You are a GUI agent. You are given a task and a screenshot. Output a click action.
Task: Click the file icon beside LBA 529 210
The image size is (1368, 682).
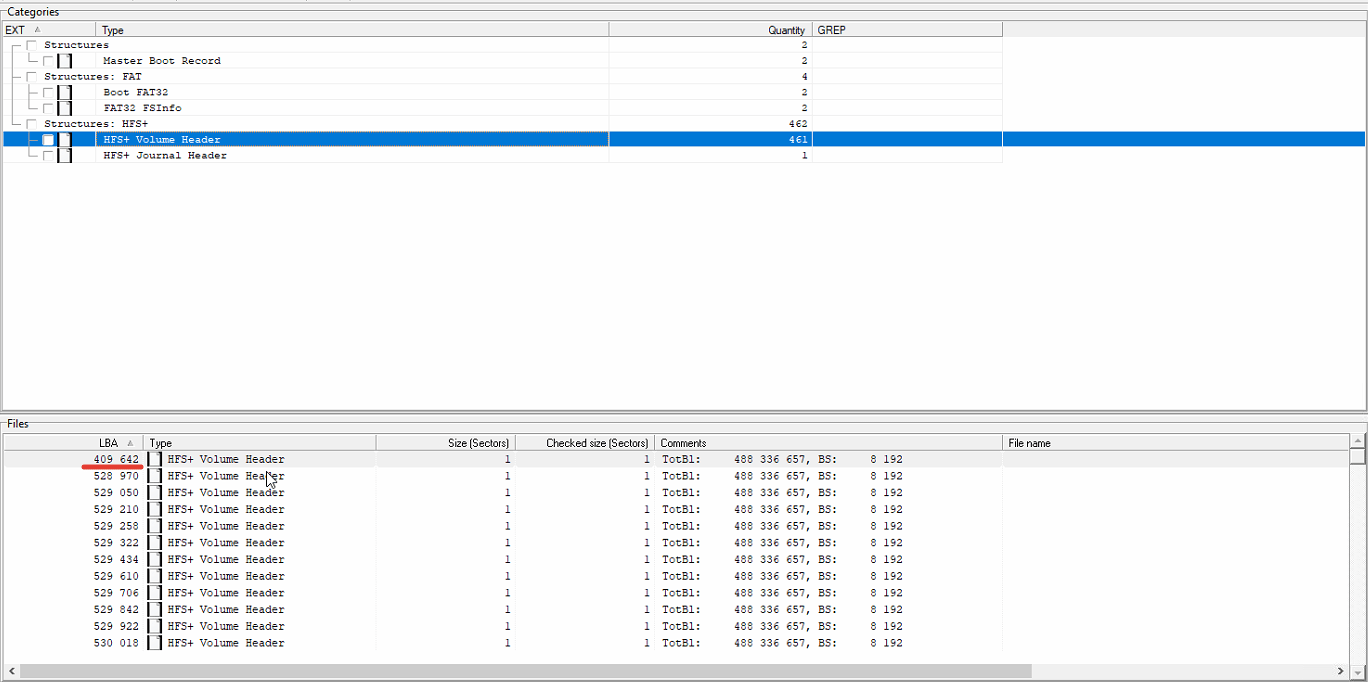point(154,509)
